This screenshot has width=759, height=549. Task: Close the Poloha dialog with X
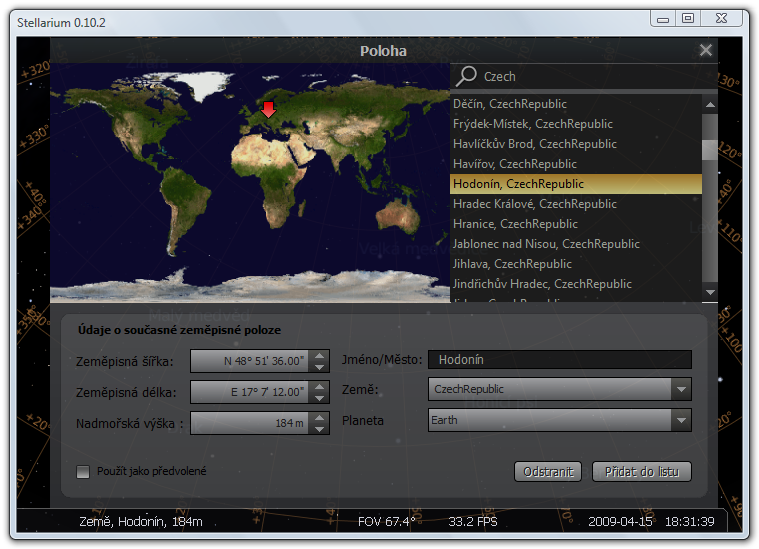705,50
